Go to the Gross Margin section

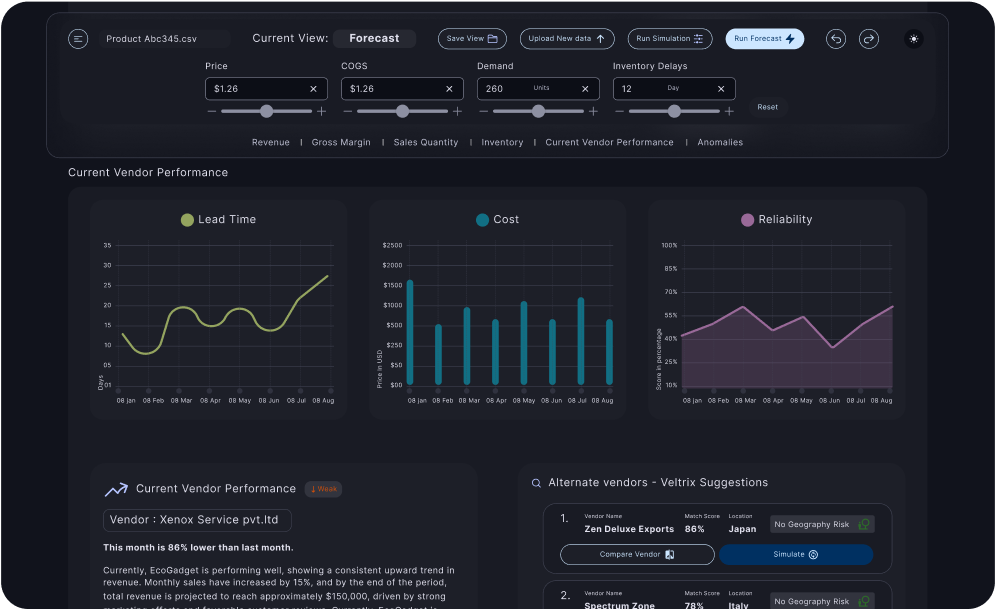(x=341, y=143)
